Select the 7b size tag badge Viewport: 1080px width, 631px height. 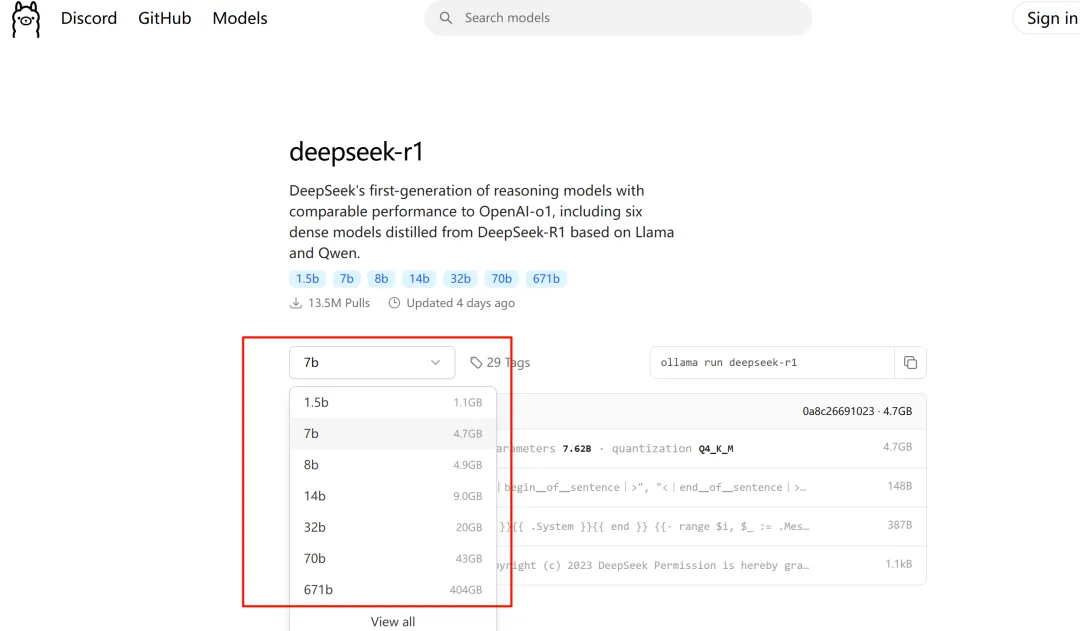coord(346,278)
